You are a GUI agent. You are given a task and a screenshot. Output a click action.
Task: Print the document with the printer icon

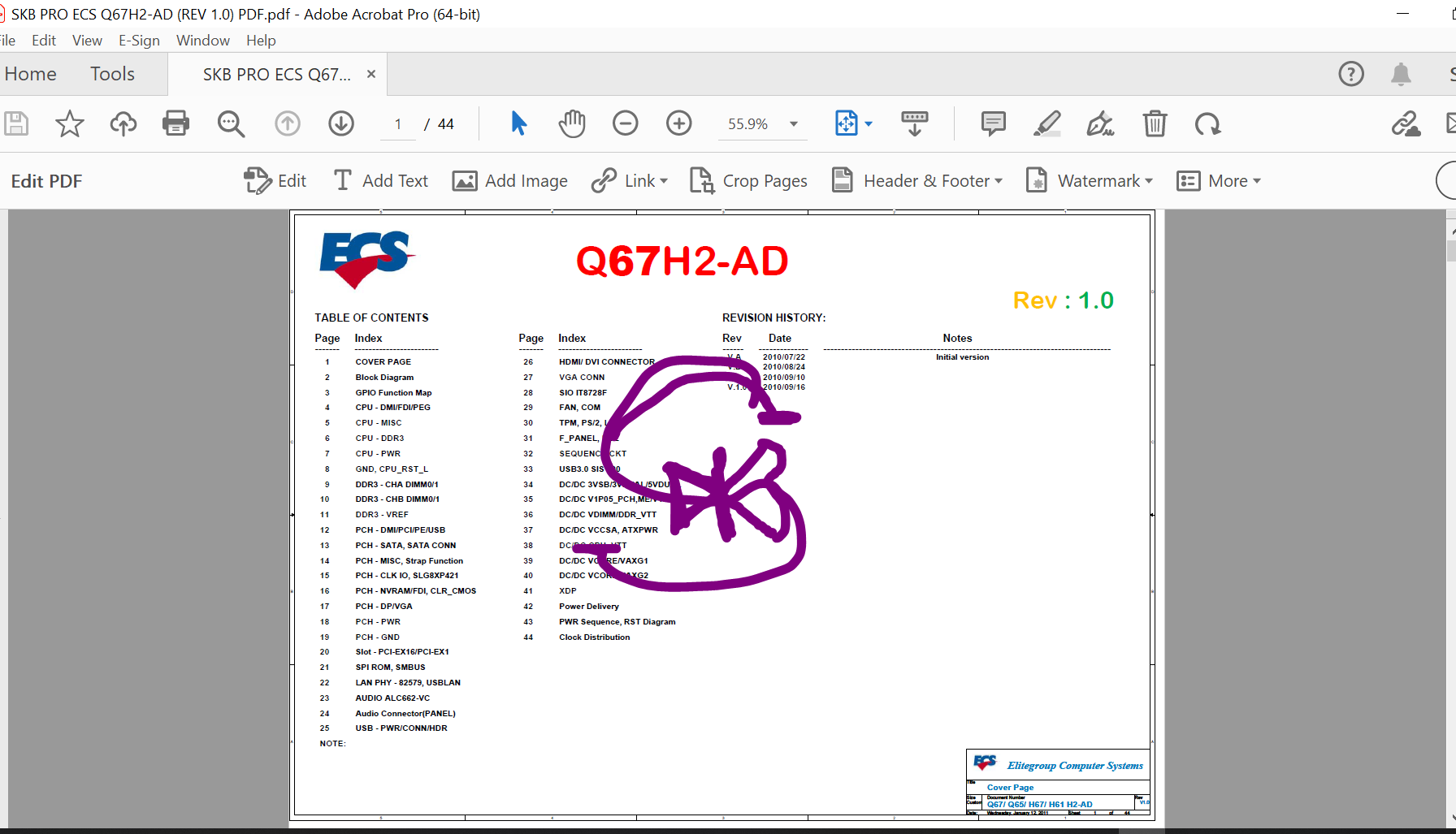coord(175,123)
